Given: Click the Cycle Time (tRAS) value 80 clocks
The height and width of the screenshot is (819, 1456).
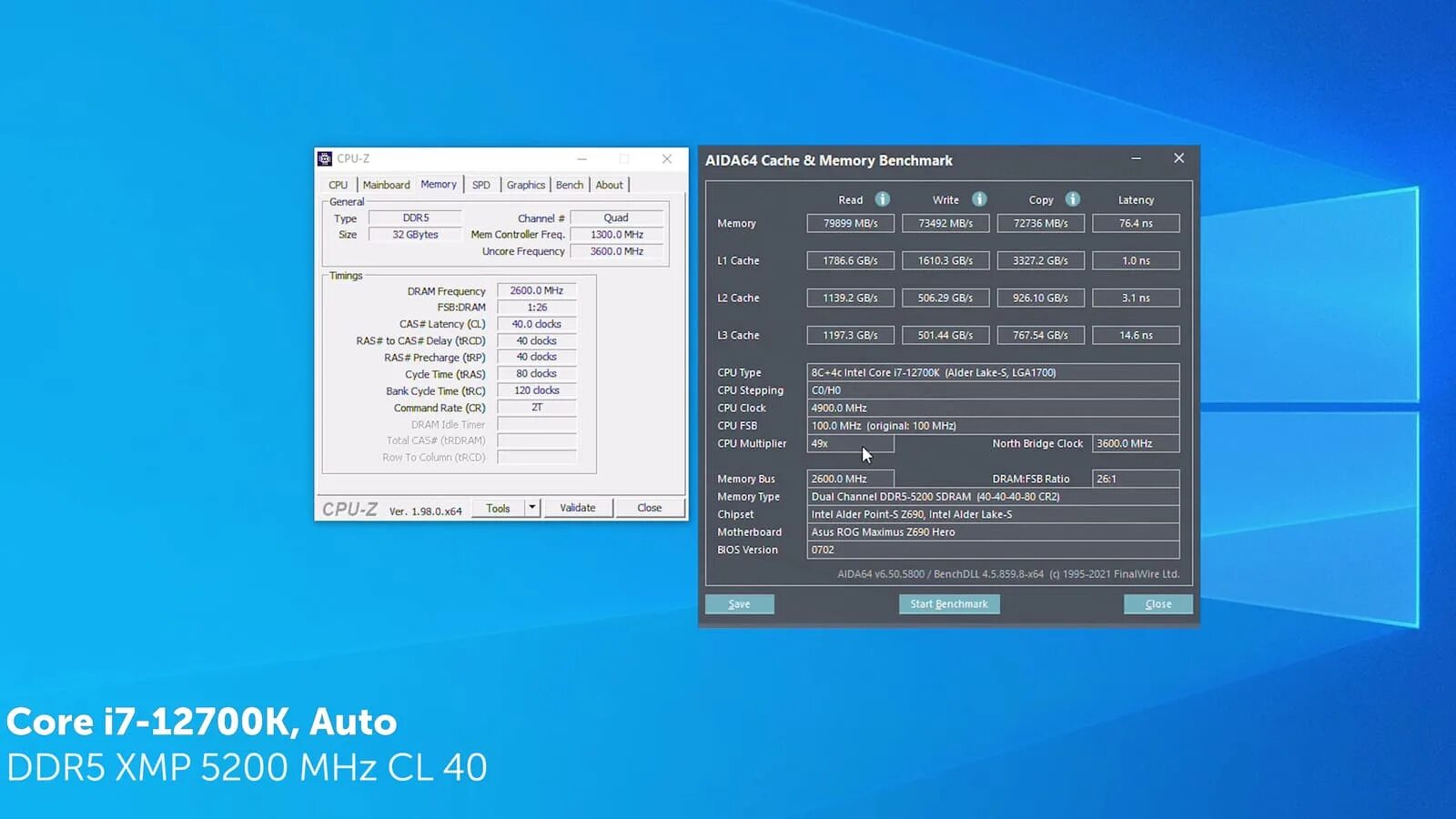Looking at the screenshot, I should point(537,374).
